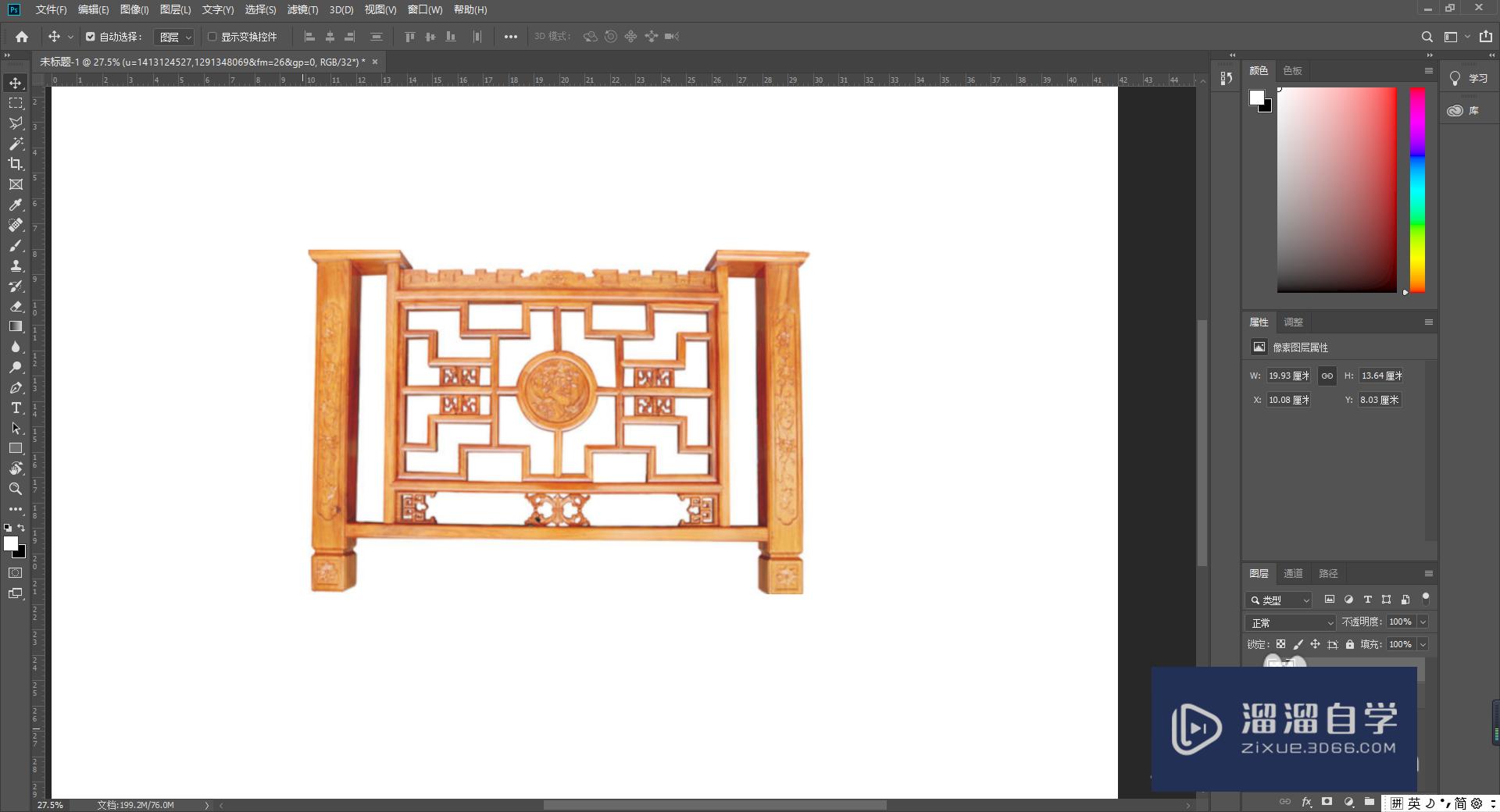Screen dimensions: 1500x812
Task: Select the Eraser tool
Action: [16, 306]
